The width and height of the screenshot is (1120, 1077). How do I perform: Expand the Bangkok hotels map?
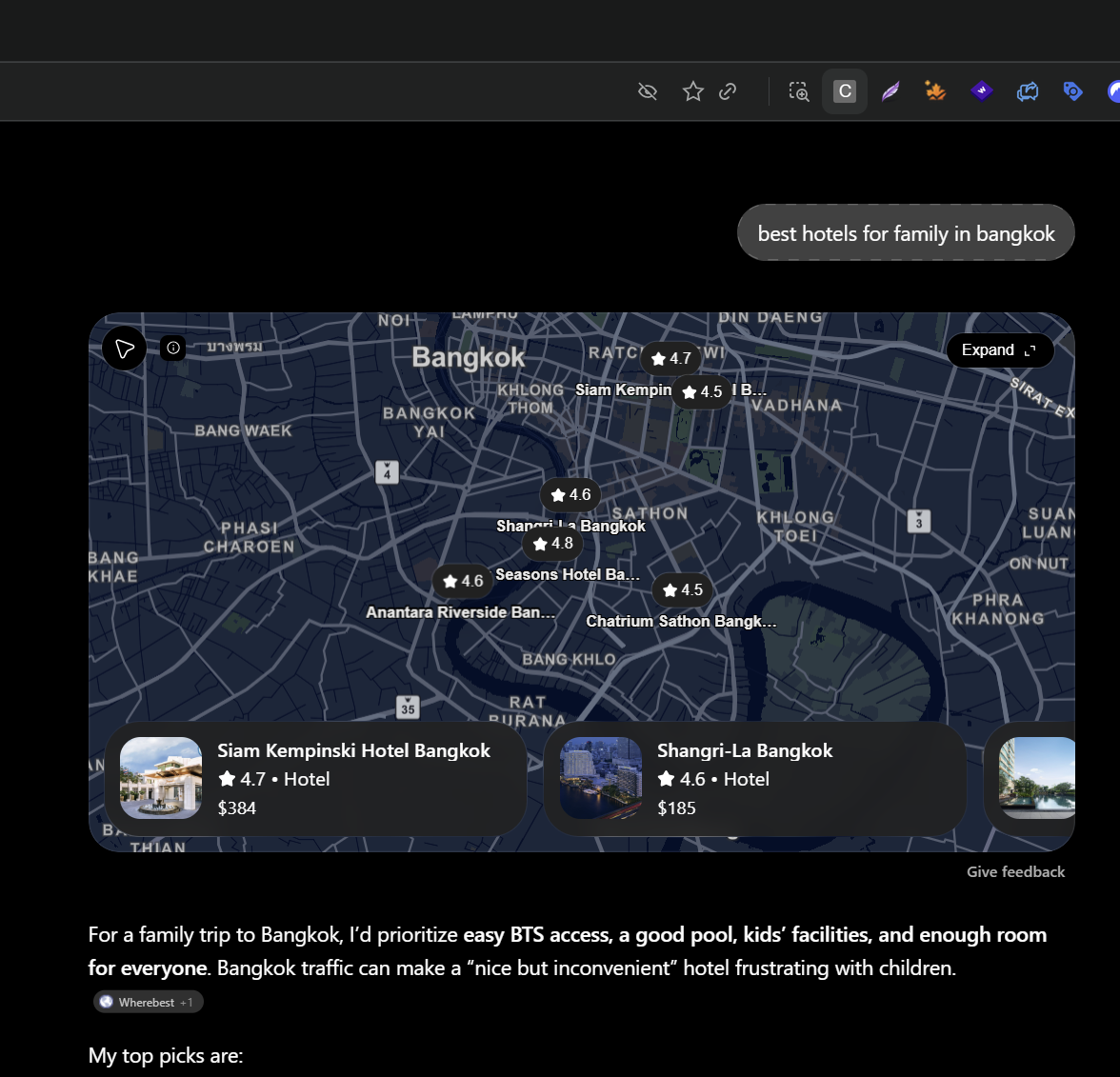pyautogui.click(x=1000, y=350)
